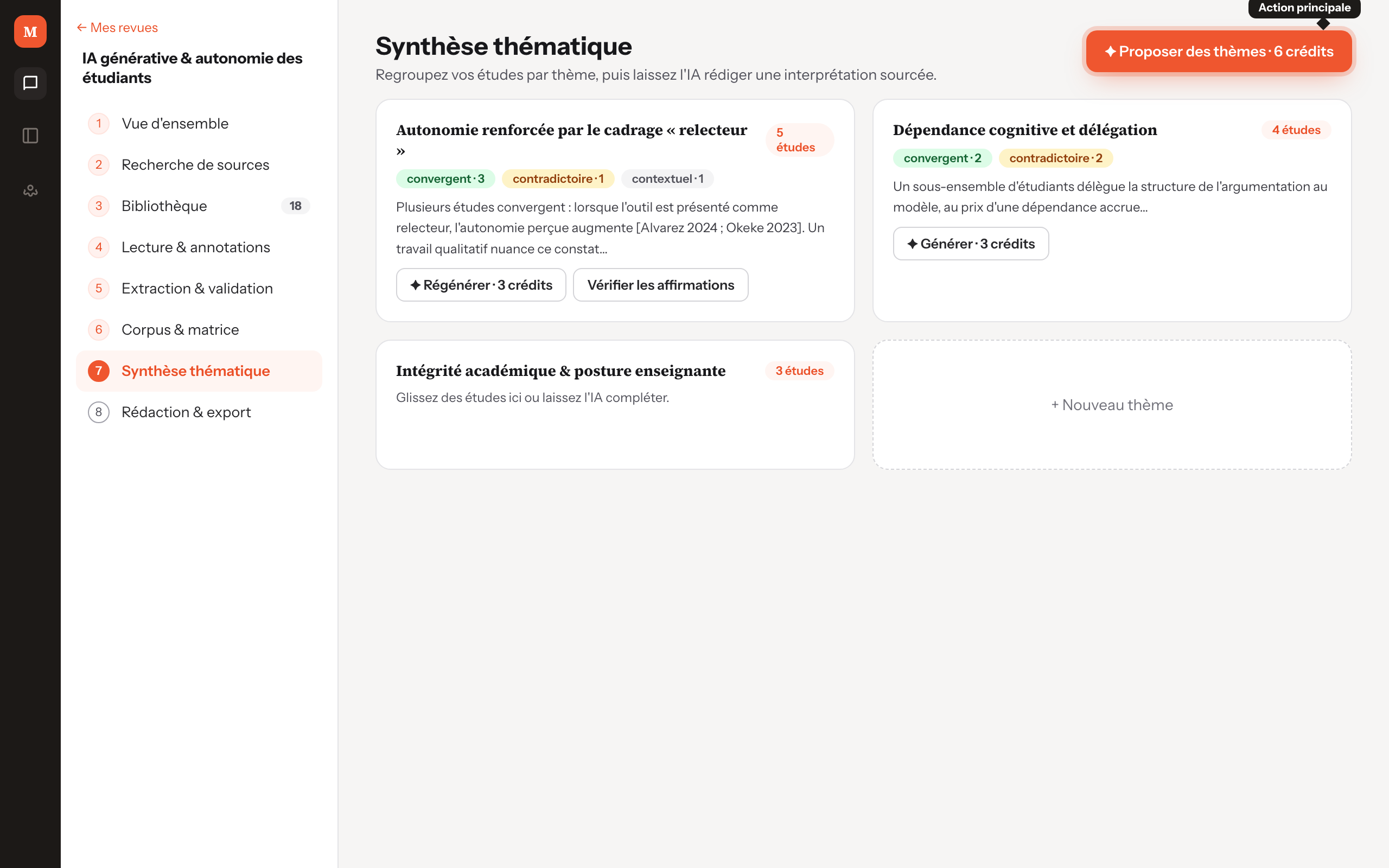
Task: Open step 1 Vue d'ensemble
Action: pyautogui.click(x=199, y=124)
